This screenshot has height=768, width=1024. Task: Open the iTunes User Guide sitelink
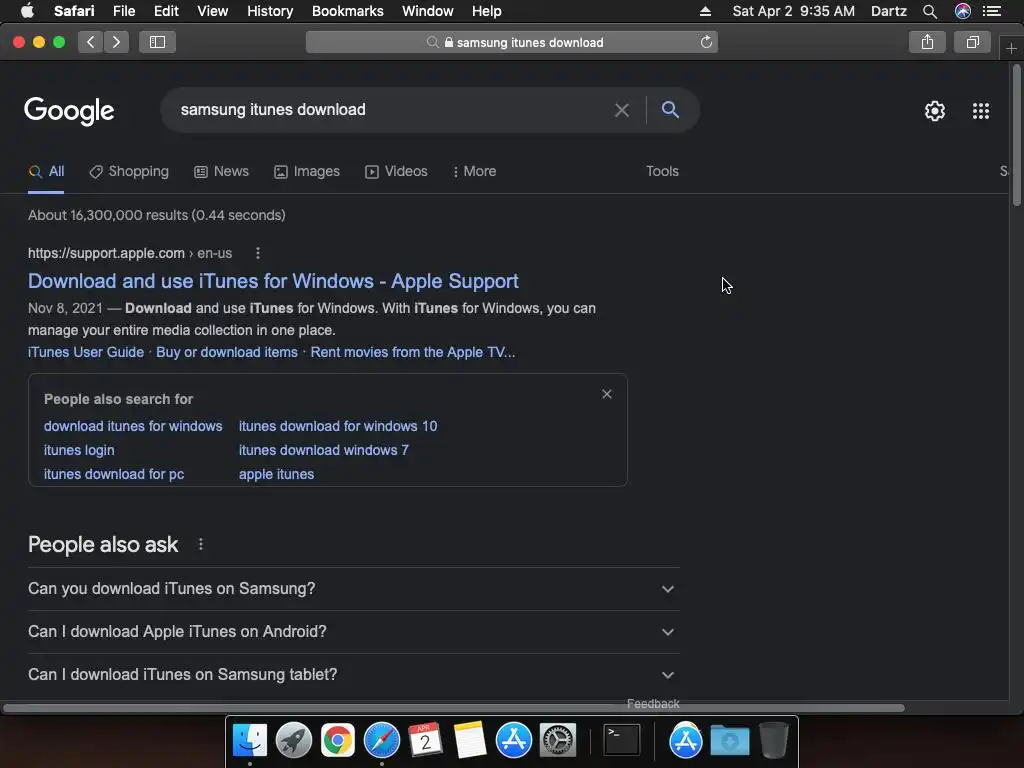pos(86,352)
